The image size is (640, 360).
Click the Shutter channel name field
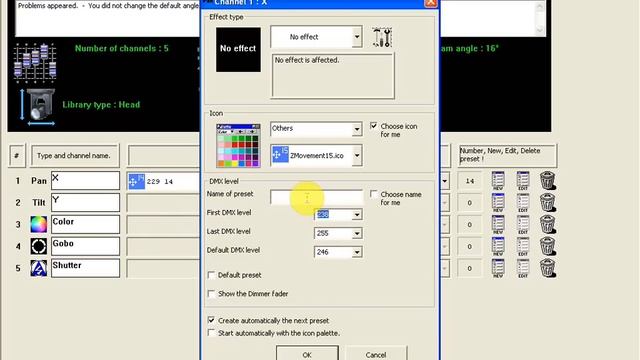coord(85,268)
